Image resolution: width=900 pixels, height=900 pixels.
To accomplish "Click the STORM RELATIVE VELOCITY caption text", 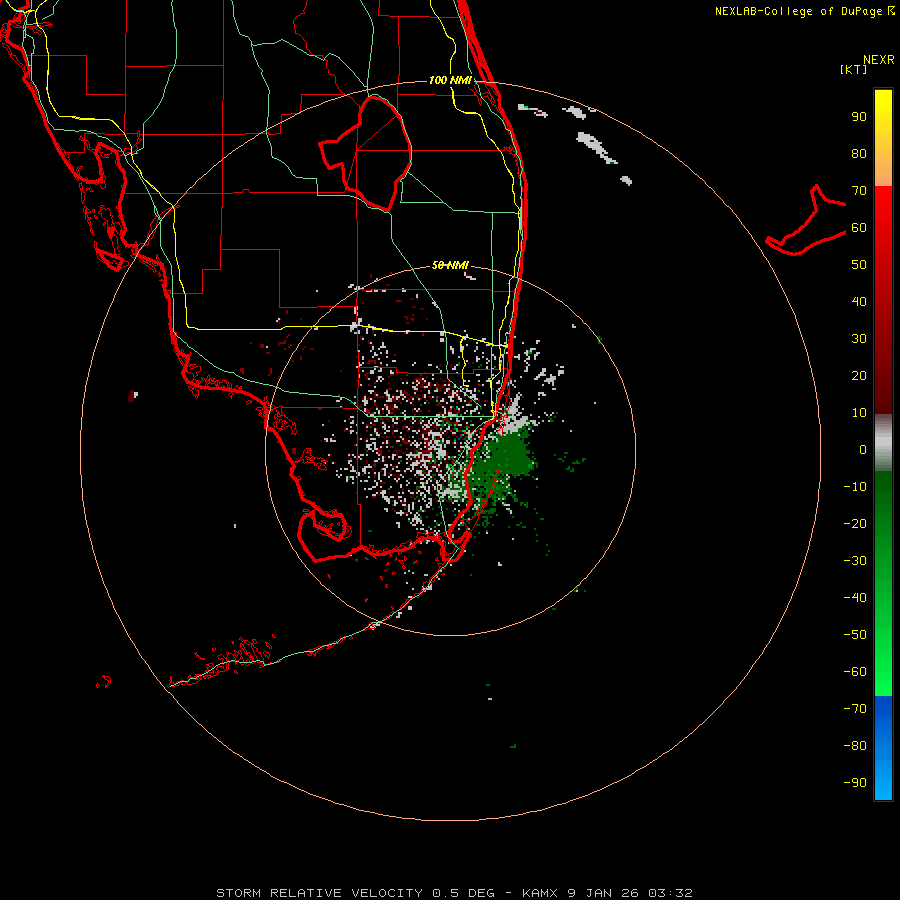I will click(319, 893).
